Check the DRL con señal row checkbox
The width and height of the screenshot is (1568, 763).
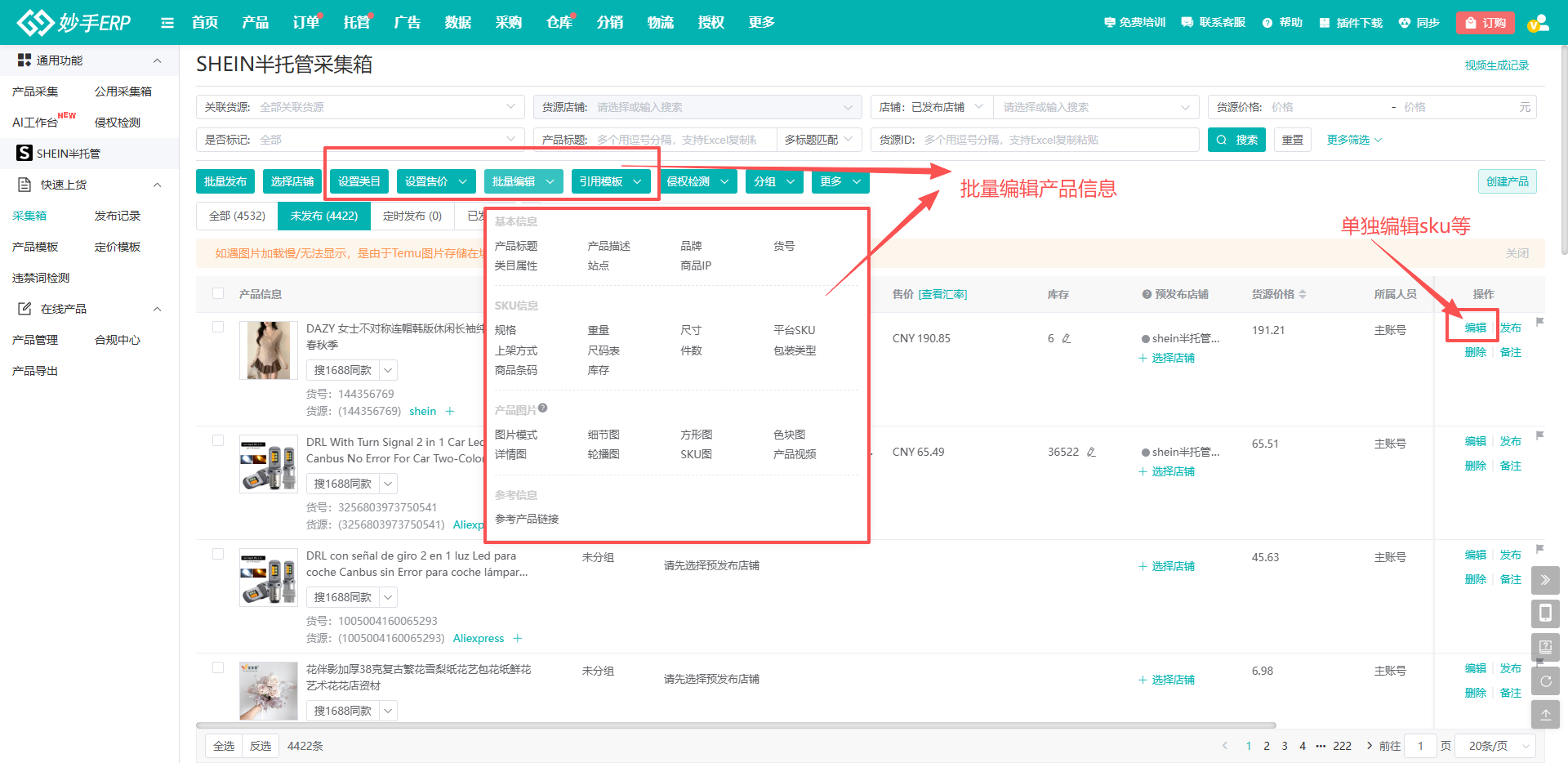(218, 554)
